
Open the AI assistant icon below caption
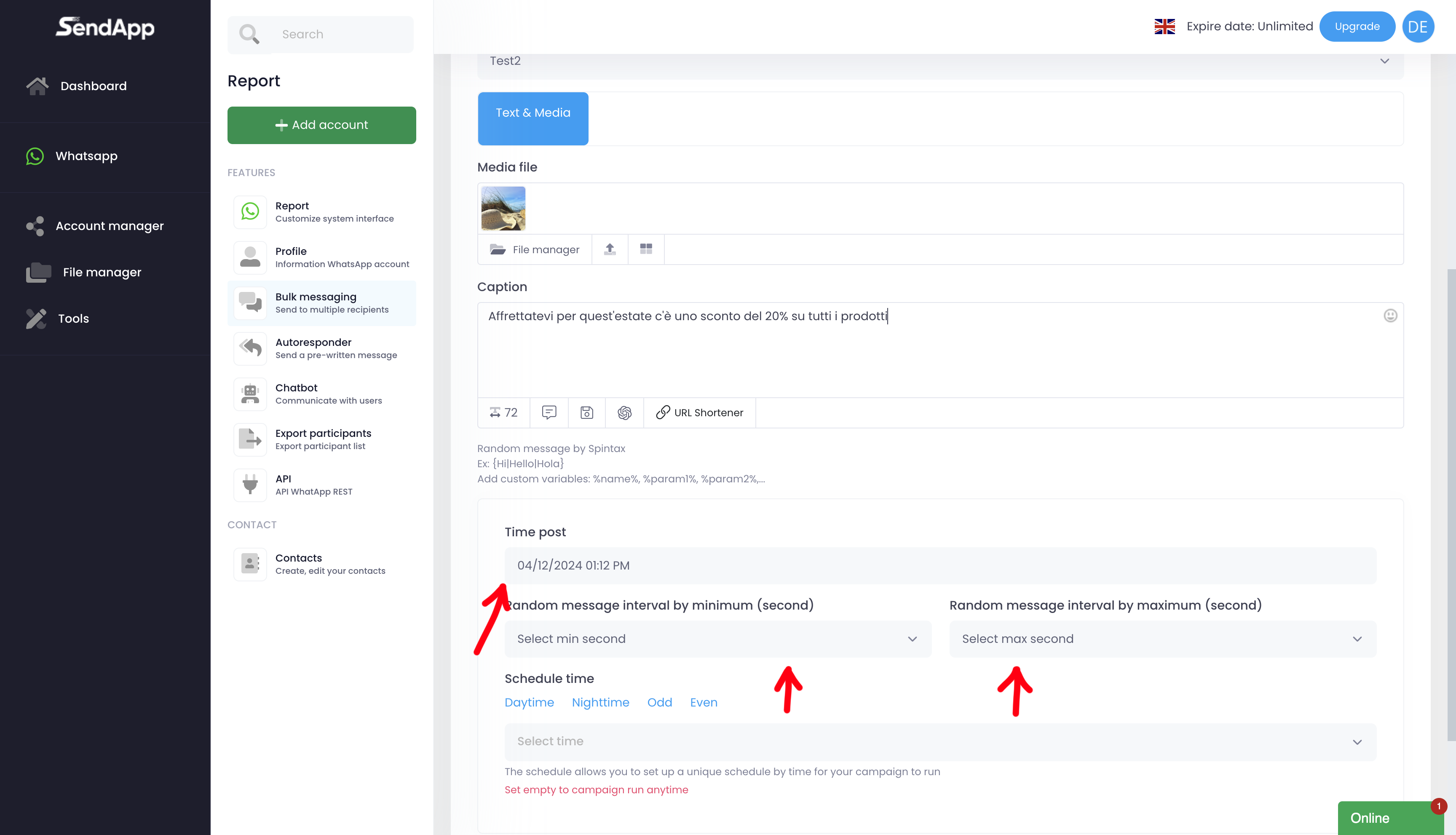(x=624, y=412)
